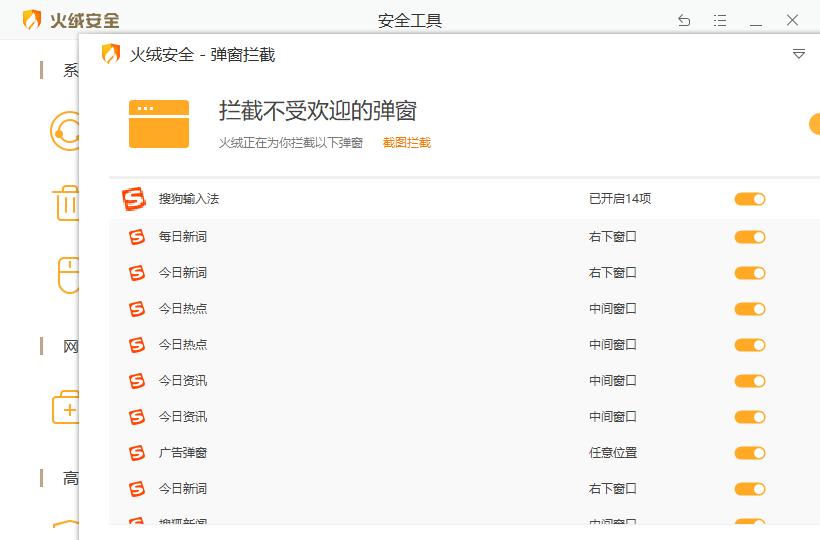Select the 每日新词 row name
820x540 pixels.
(183, 237)
